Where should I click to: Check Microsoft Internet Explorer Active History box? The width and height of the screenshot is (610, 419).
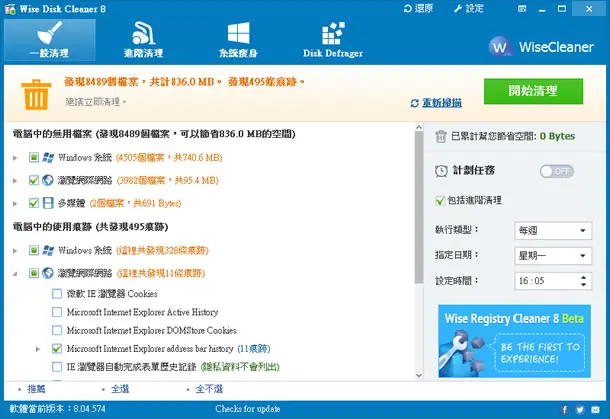click(x=57, y=312)
